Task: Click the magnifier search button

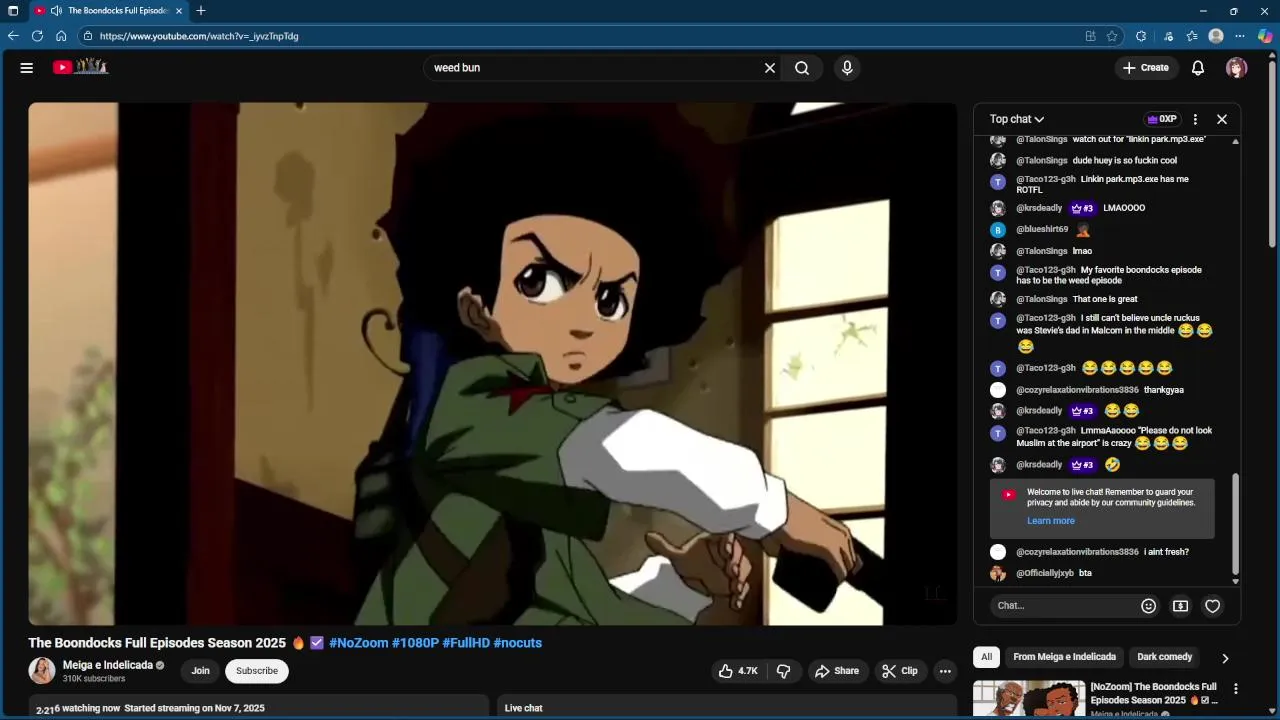Action: tap(802, 68)
